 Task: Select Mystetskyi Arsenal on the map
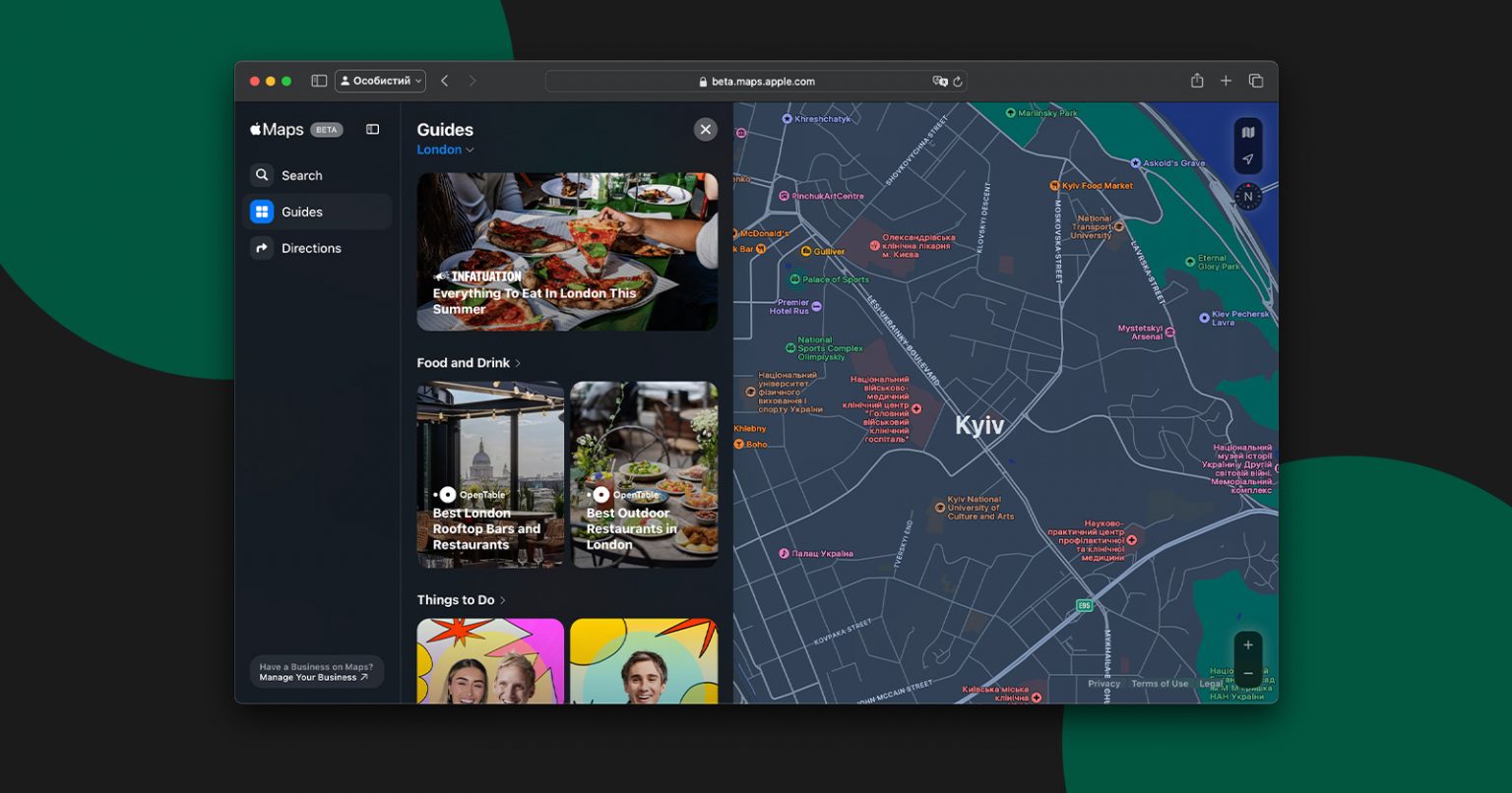[x=1170, y=333]
